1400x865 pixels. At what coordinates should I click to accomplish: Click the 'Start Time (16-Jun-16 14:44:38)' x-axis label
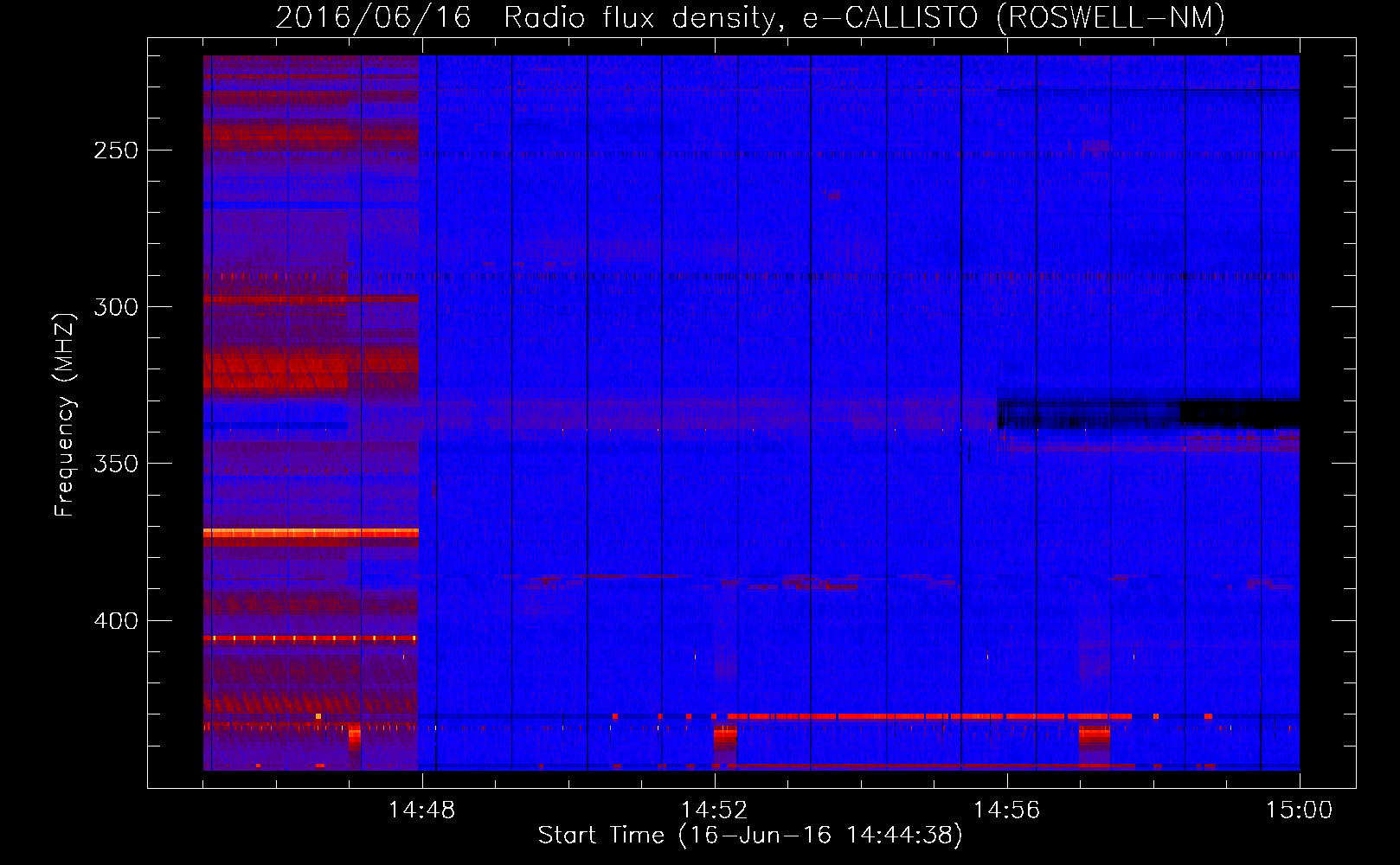tap(750, 836)
